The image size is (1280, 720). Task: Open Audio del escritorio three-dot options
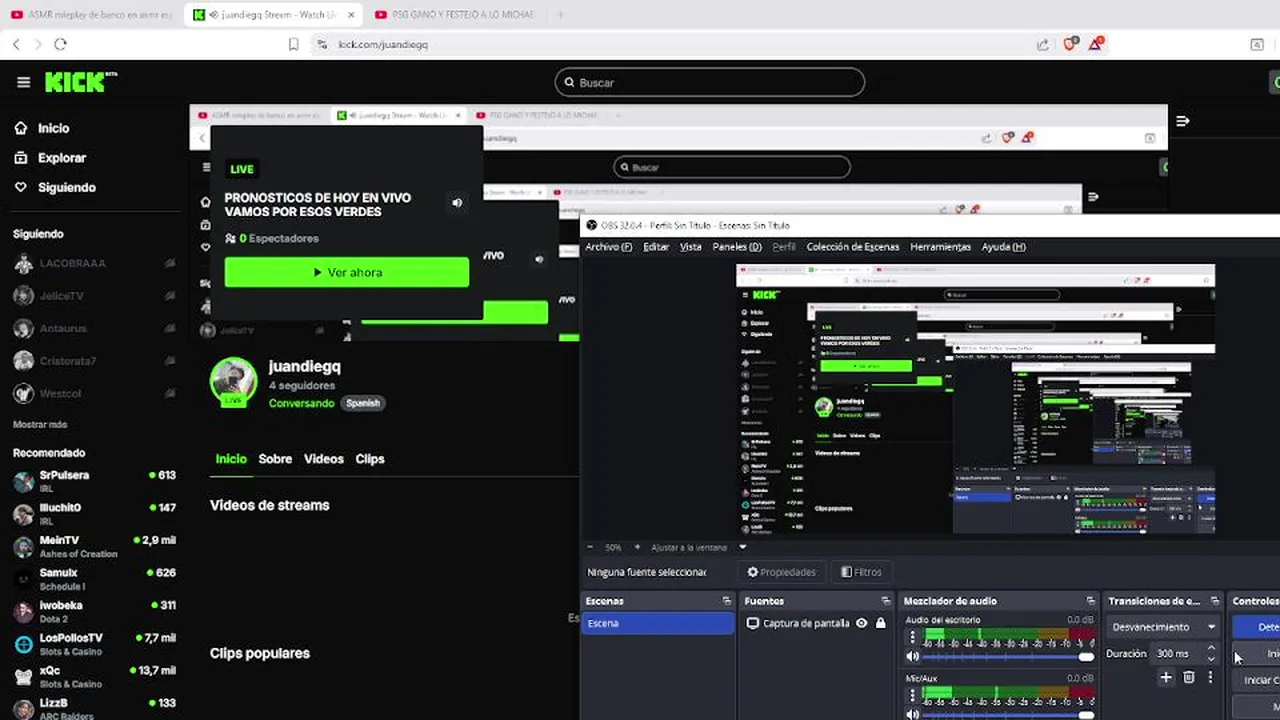(912, 636)
